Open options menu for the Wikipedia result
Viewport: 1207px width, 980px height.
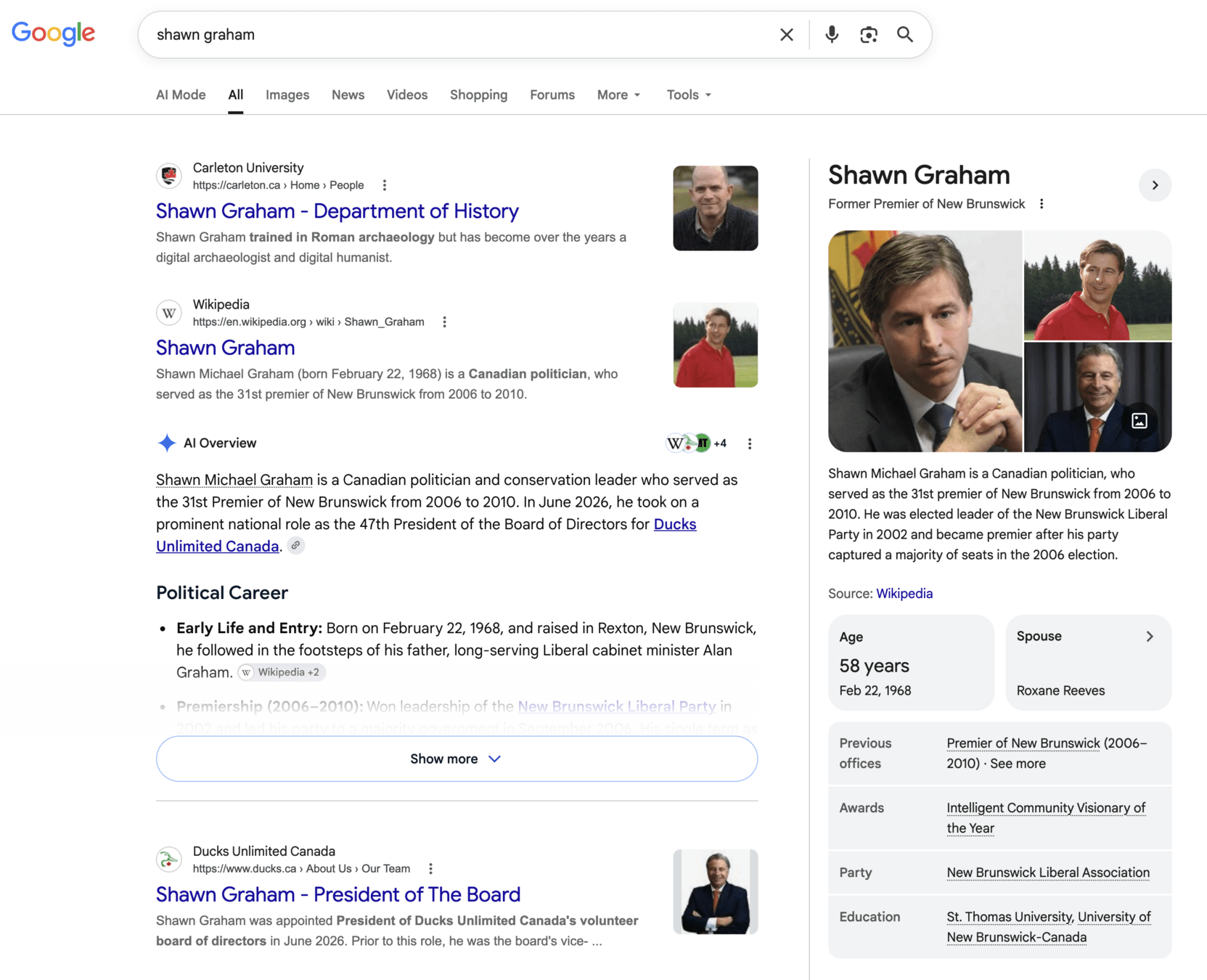point(445,322)
